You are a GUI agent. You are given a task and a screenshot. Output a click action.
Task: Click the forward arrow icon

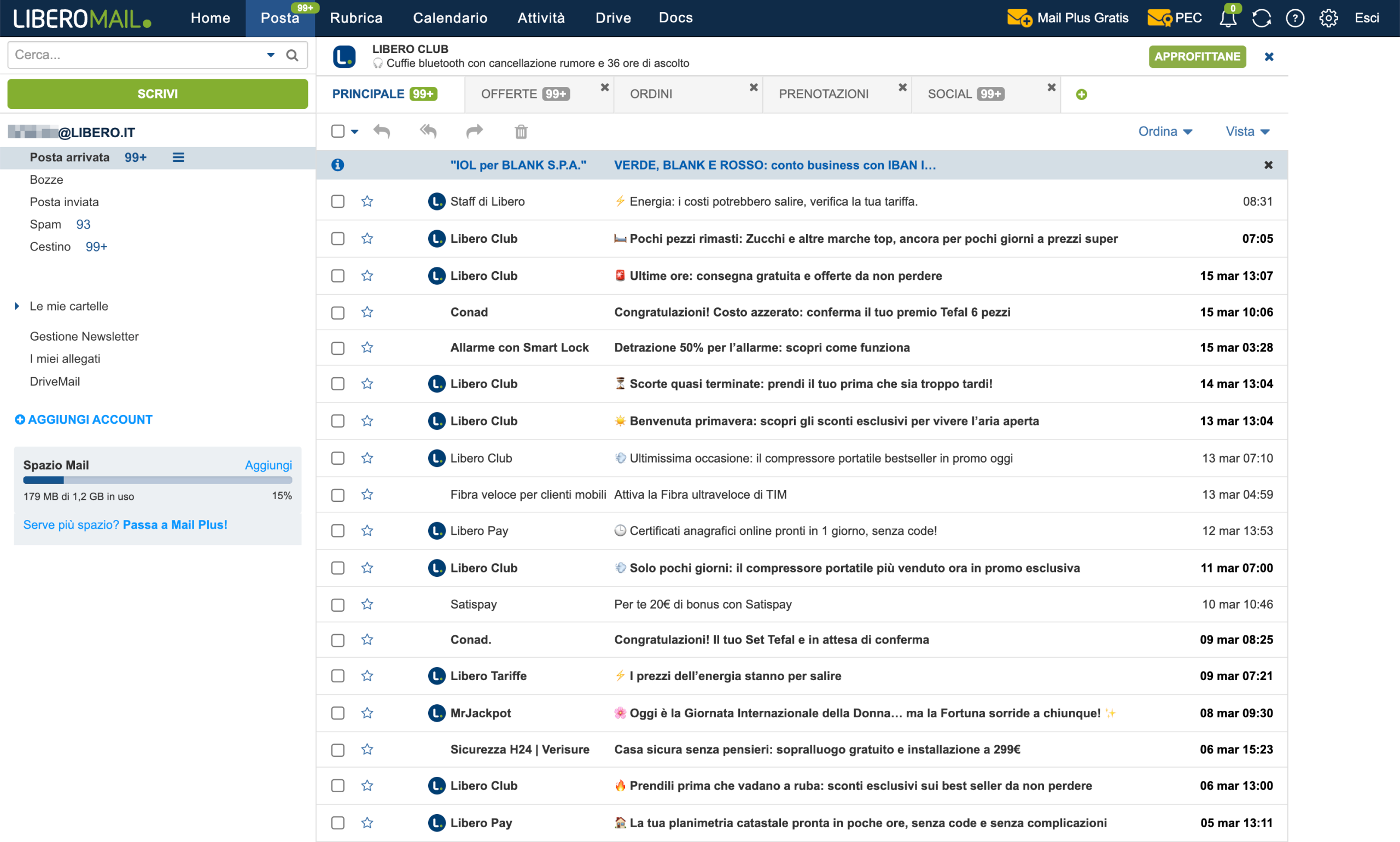[474, 132]
